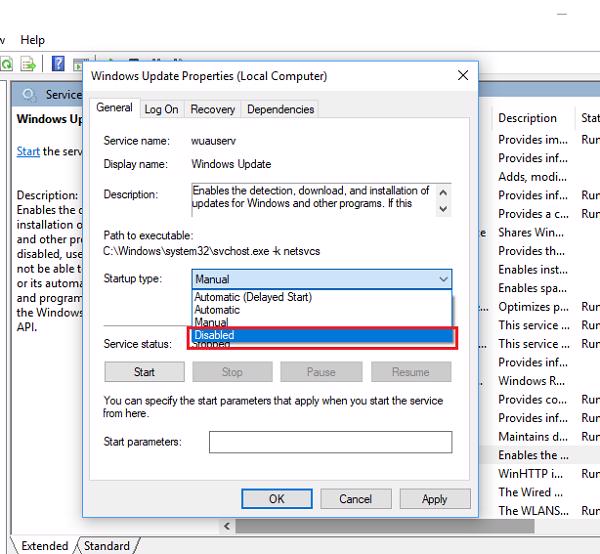Click the blue help question mark icon
Screen dimensions: 600x554
58,64
